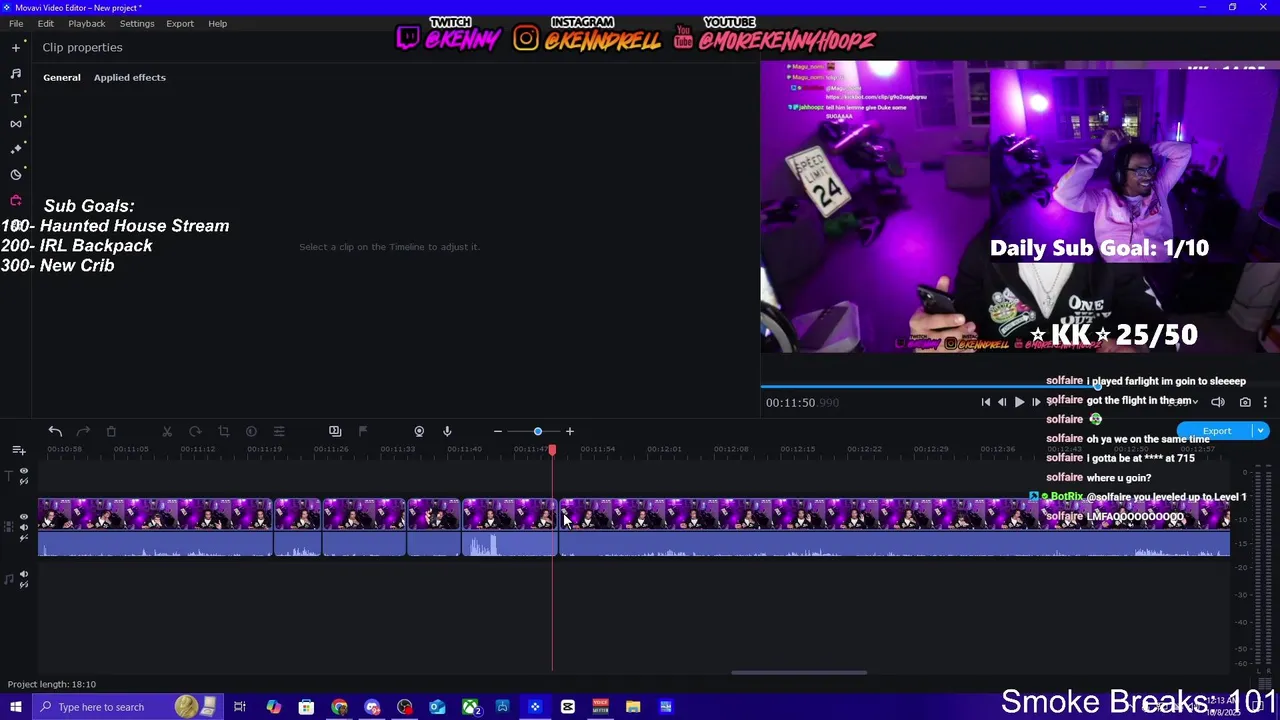Screen dimensions: 1280x720
Task: Toggle title track link icon
Action: coord(24,481)
